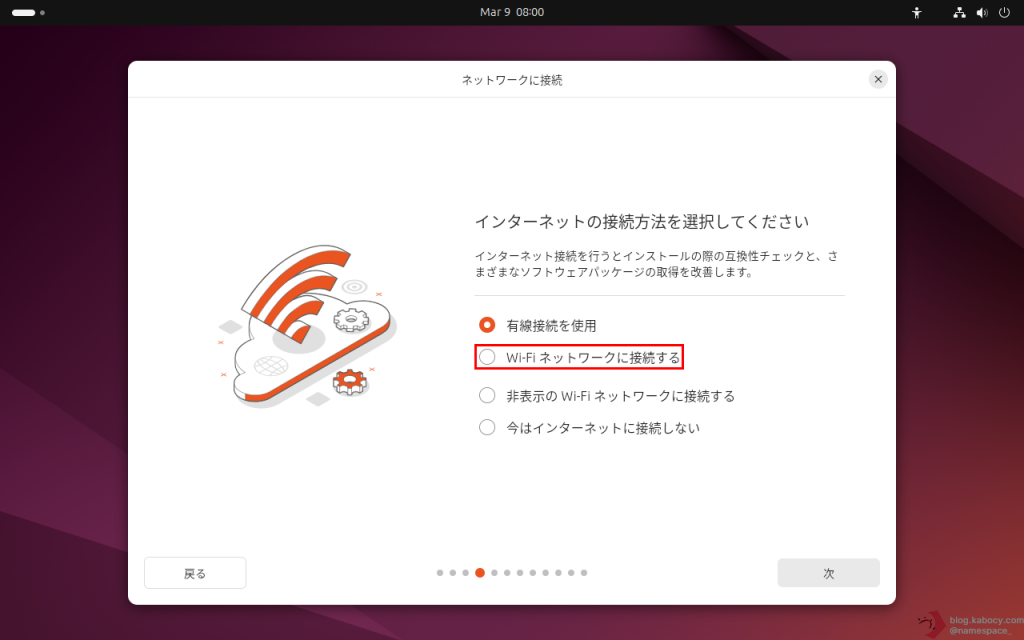Click the Wi-Fi cloud illustration
Viewport: 1024px width, 640px height.
(305, 325)
